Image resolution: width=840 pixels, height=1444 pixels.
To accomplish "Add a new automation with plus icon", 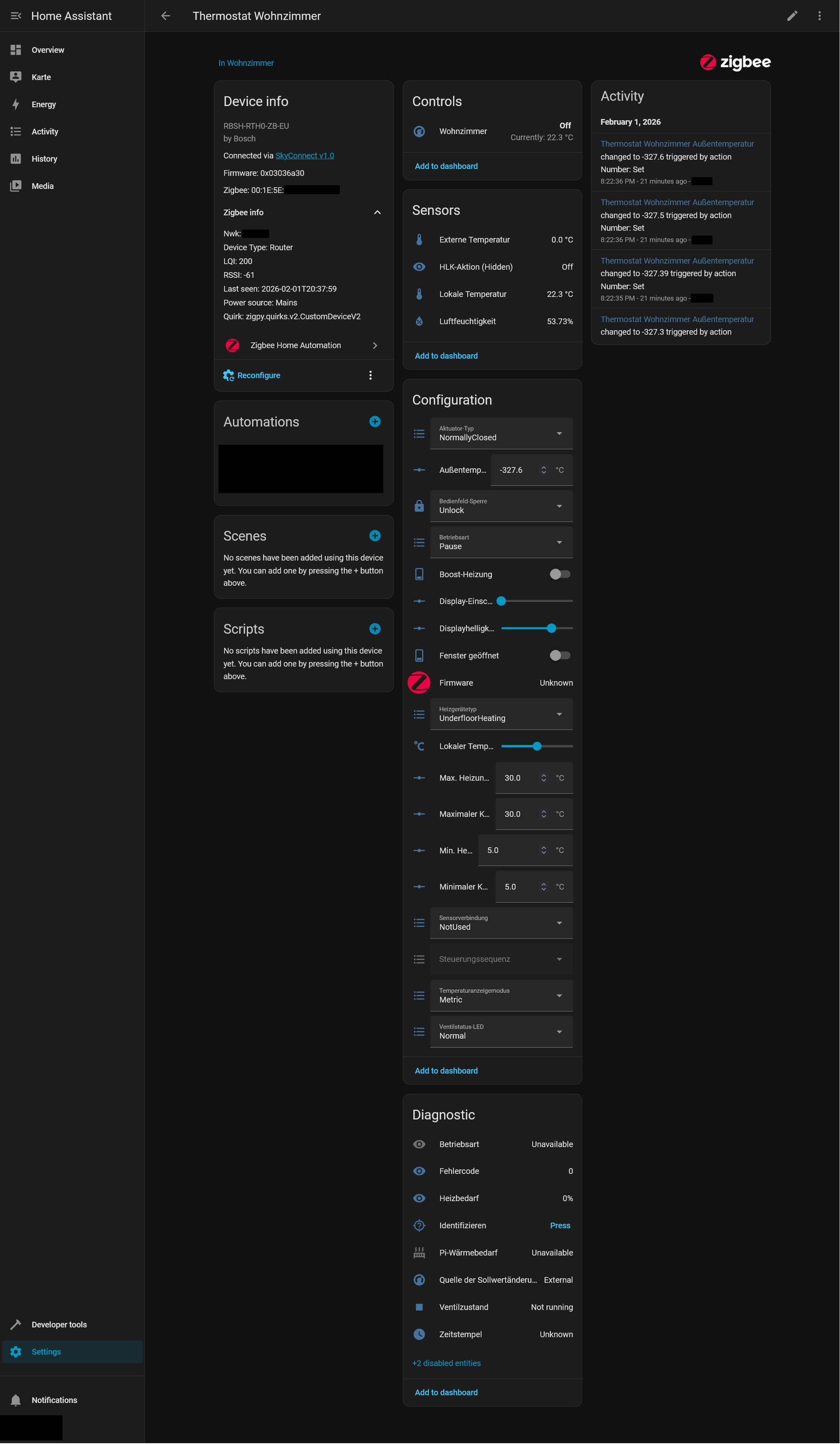I will pos(375,422).
